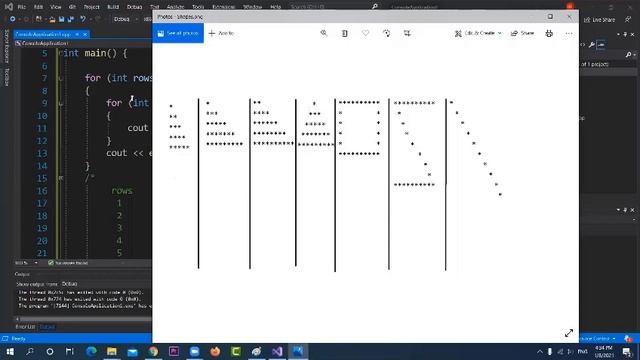Open the File menu in Visual Studio
The width and height of the screenshot is (640, 360).
click(x=22, y=7)
